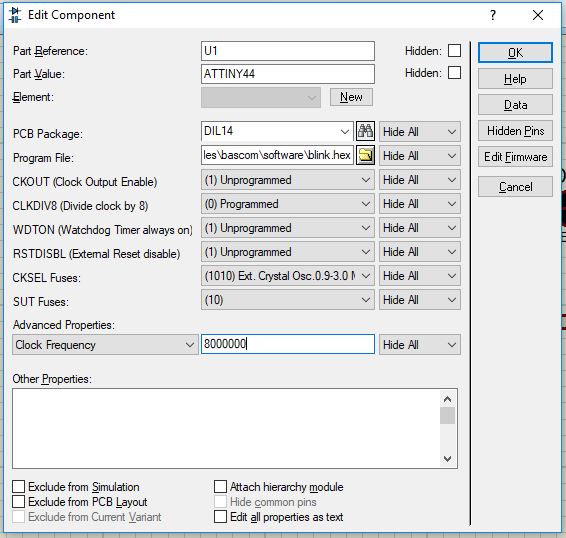566x538 pixels.
Task: Open Hidden Pins
Action: click(515, 131)
